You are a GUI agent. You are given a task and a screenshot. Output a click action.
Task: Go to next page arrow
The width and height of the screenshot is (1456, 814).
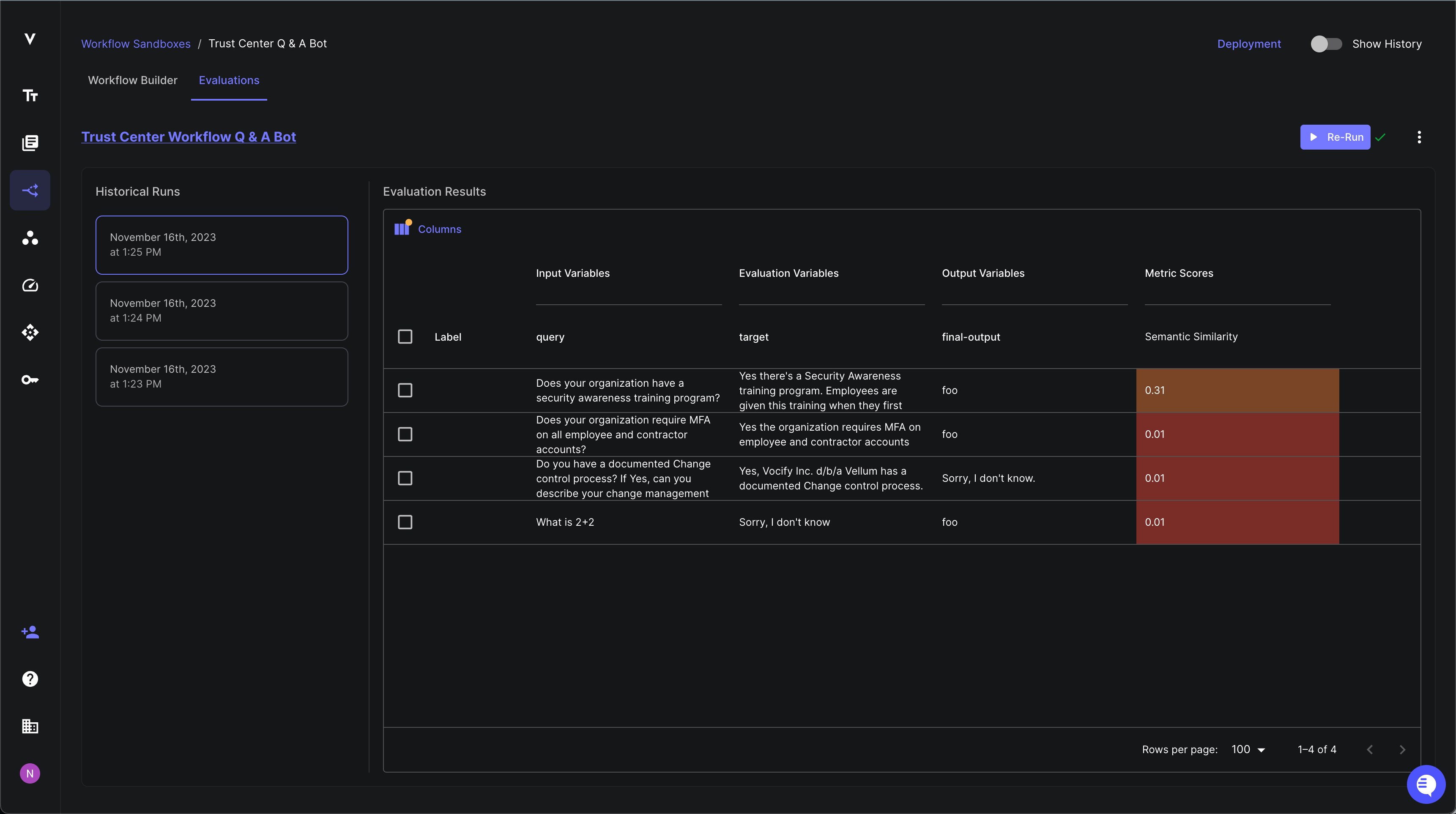[1402, 750]
